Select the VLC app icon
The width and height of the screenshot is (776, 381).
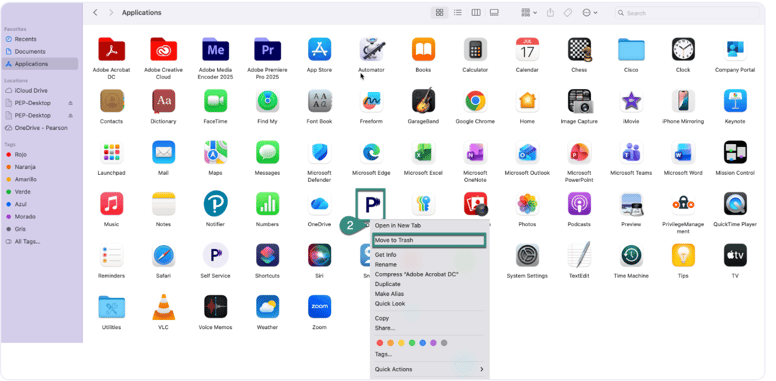click(163, 307)
